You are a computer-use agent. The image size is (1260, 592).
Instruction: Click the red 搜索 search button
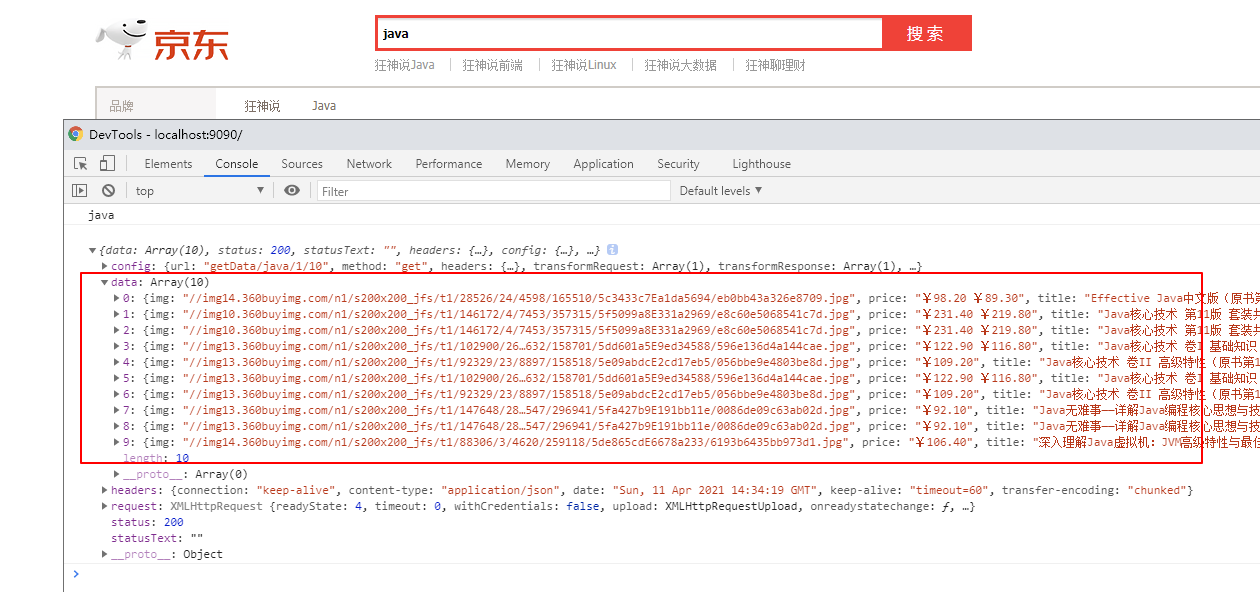[x=926, y=33]
